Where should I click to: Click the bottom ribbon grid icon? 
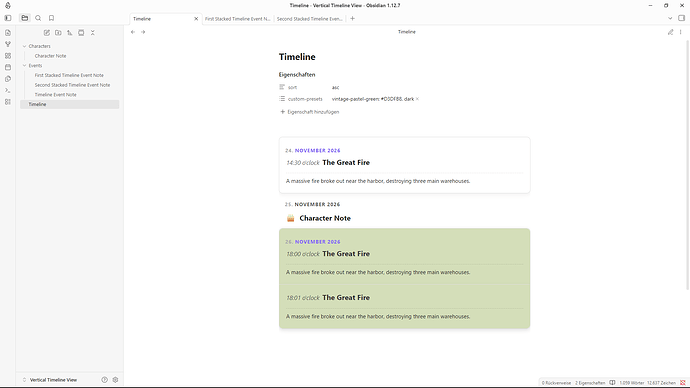coord(7,102)
